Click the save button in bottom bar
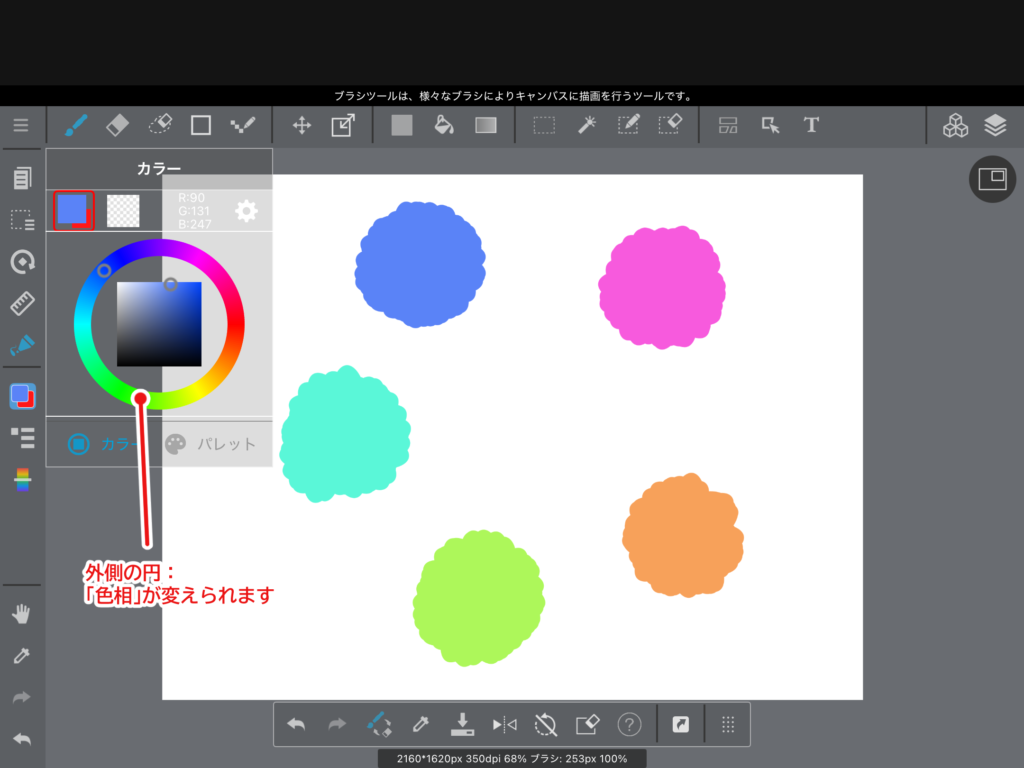The height and width of the screenshot is (768, 1024). 462,724
